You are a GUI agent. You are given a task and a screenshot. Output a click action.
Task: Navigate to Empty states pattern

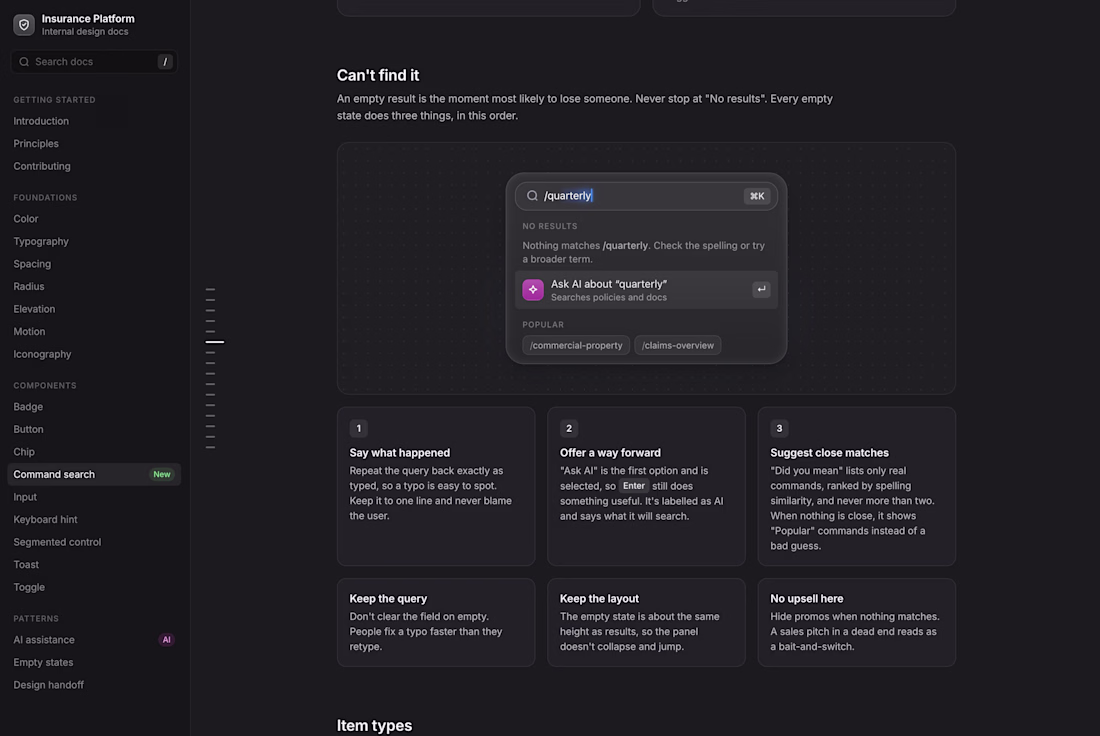pos(43,662)
